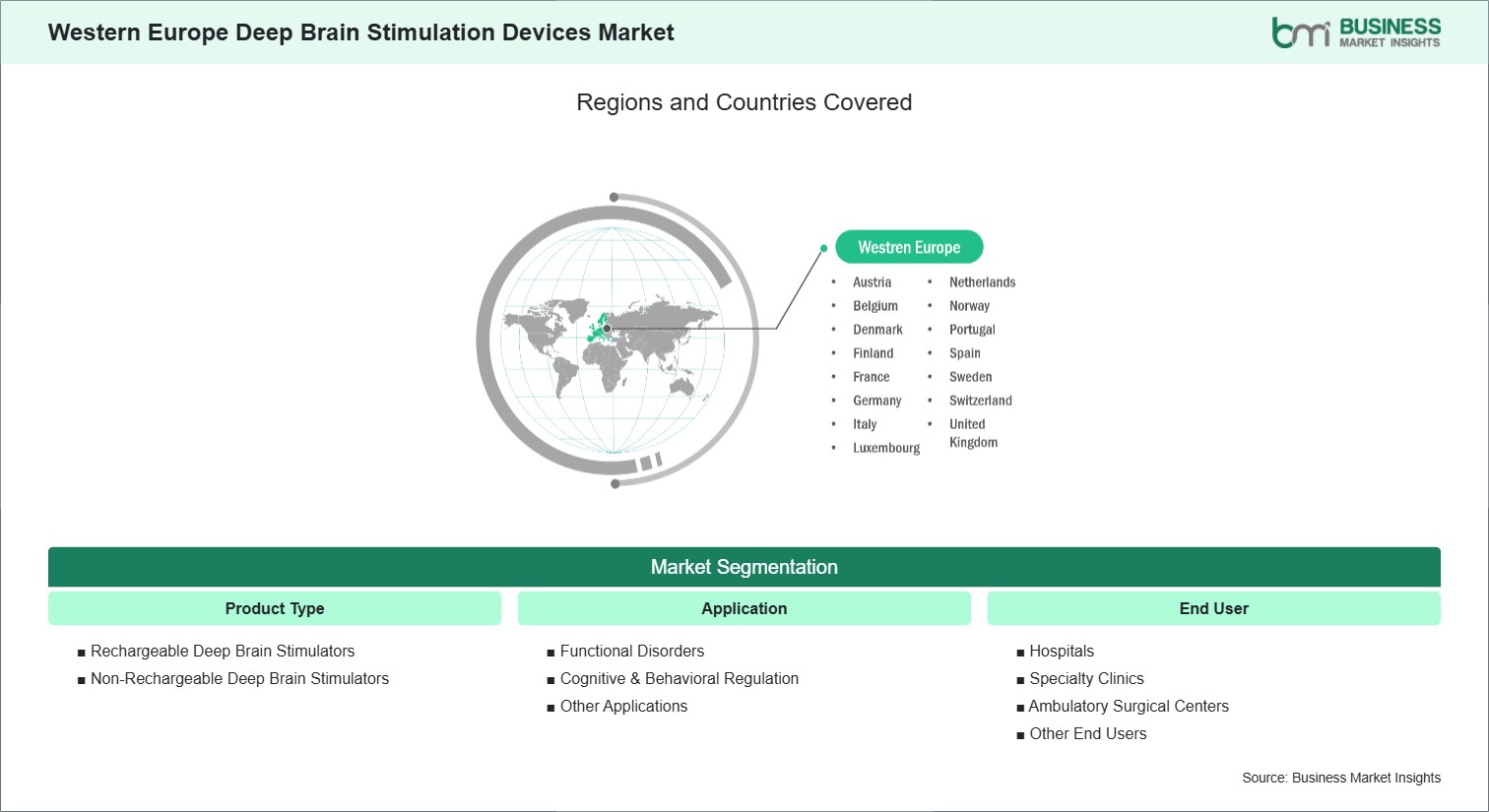
Task: Click the Other End Users item
Action: coord(1088,733)
